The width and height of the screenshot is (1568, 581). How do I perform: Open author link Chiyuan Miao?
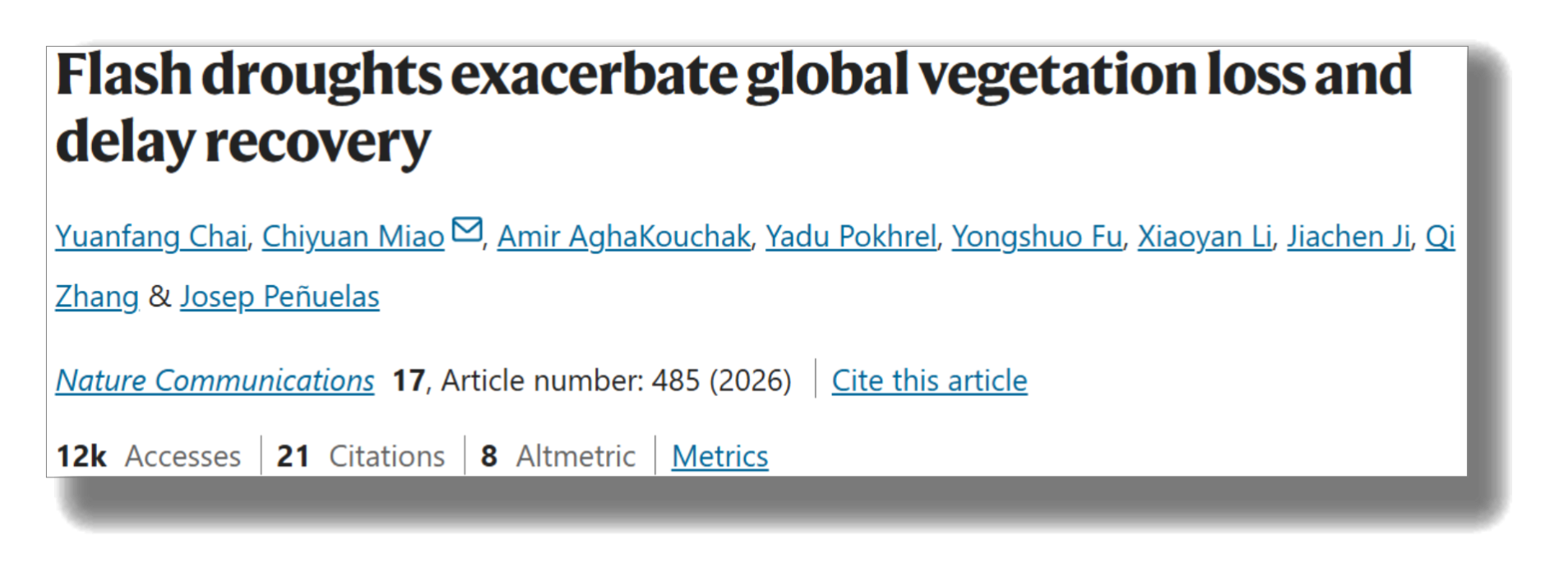click(353, 237)
